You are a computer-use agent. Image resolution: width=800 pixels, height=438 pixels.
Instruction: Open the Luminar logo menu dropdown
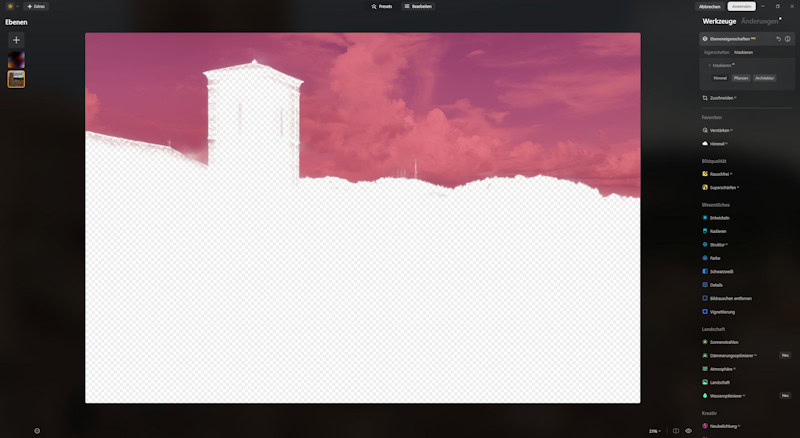[x=11, y=6]
